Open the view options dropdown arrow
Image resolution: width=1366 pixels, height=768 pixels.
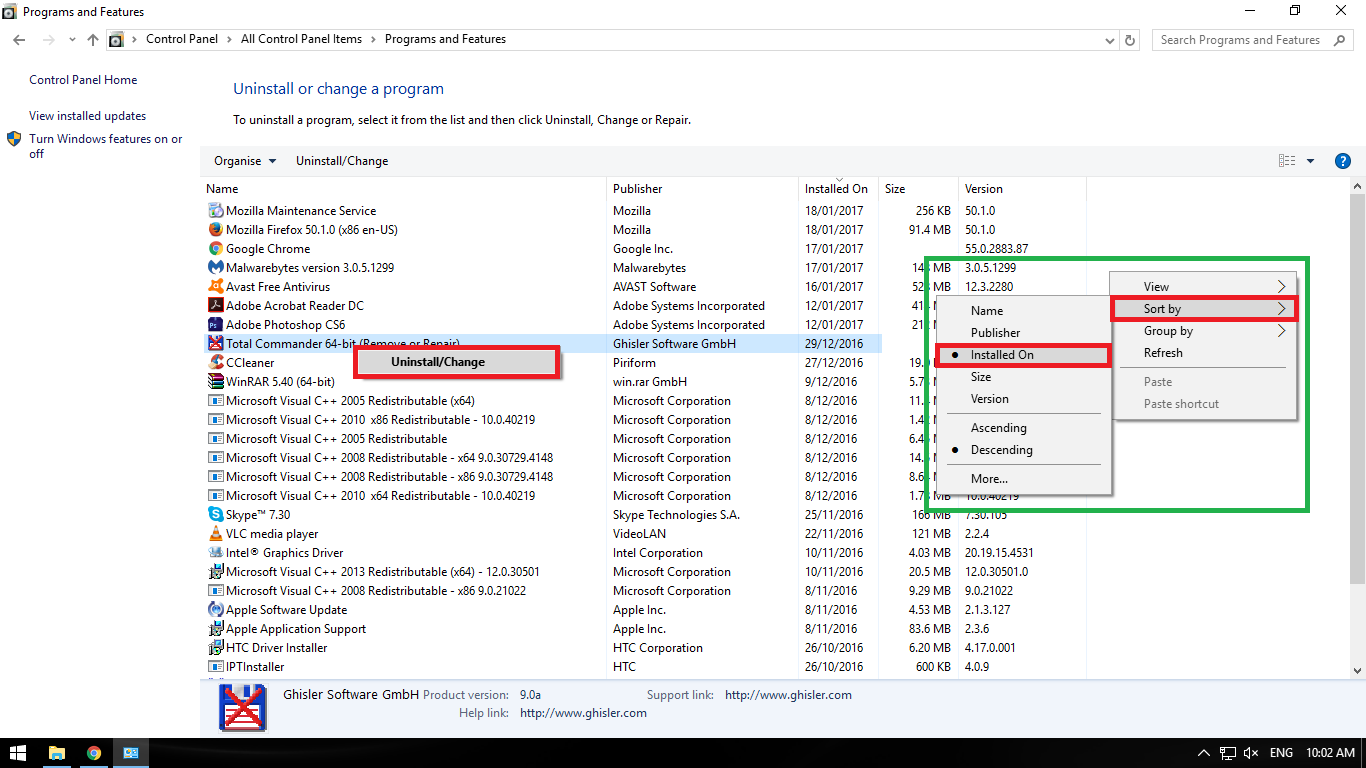[x=1310, y=161]
